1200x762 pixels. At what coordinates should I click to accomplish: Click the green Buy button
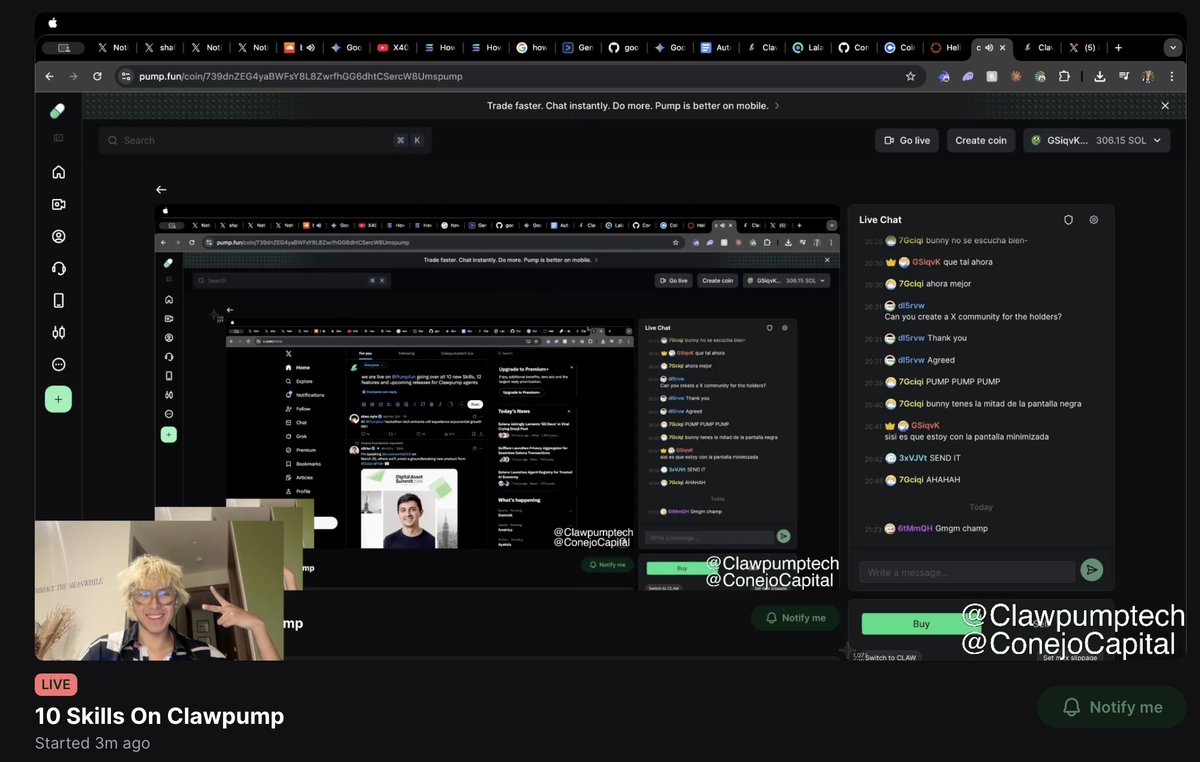pos(921,624)
